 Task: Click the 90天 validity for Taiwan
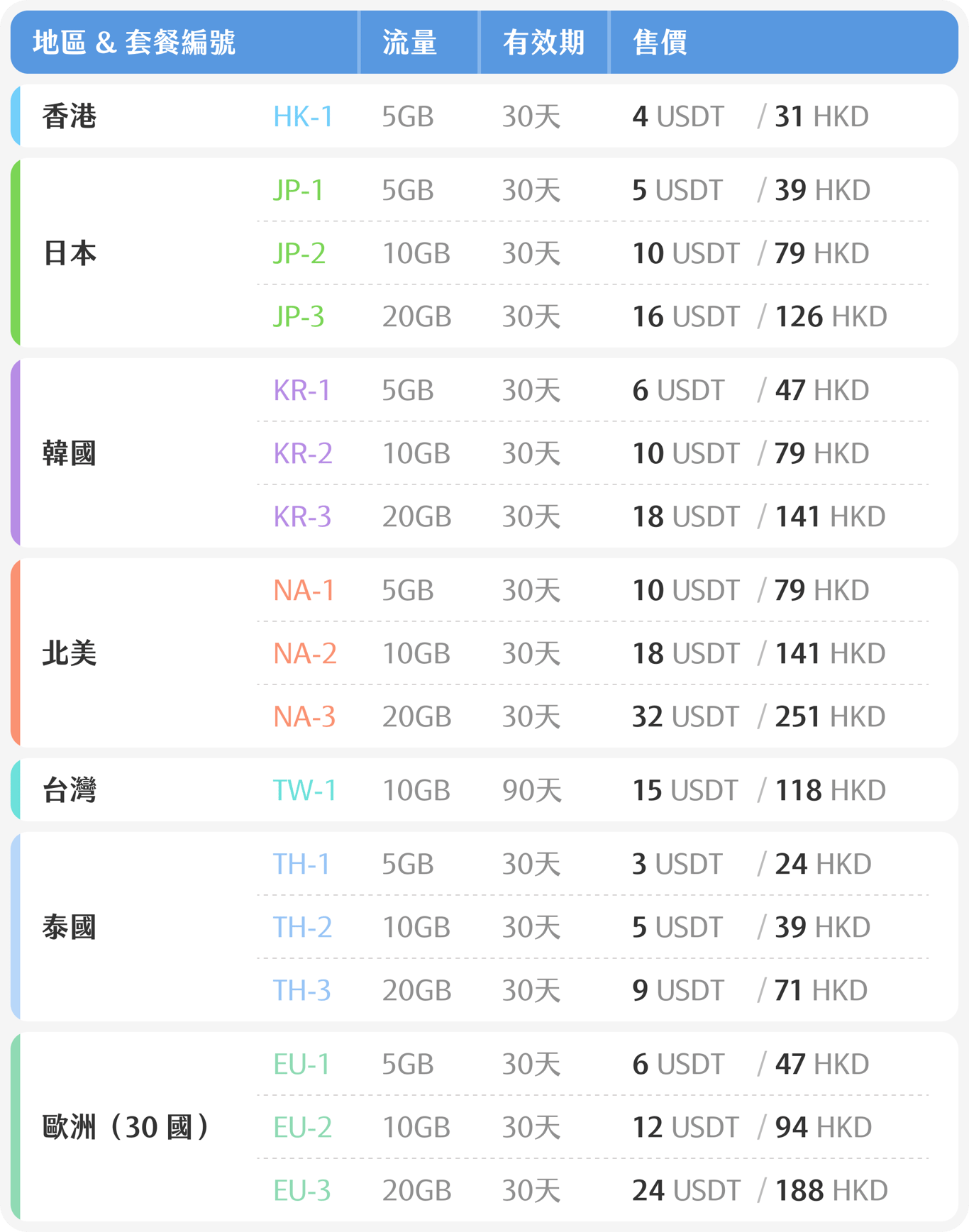click(x=532, y=790)
